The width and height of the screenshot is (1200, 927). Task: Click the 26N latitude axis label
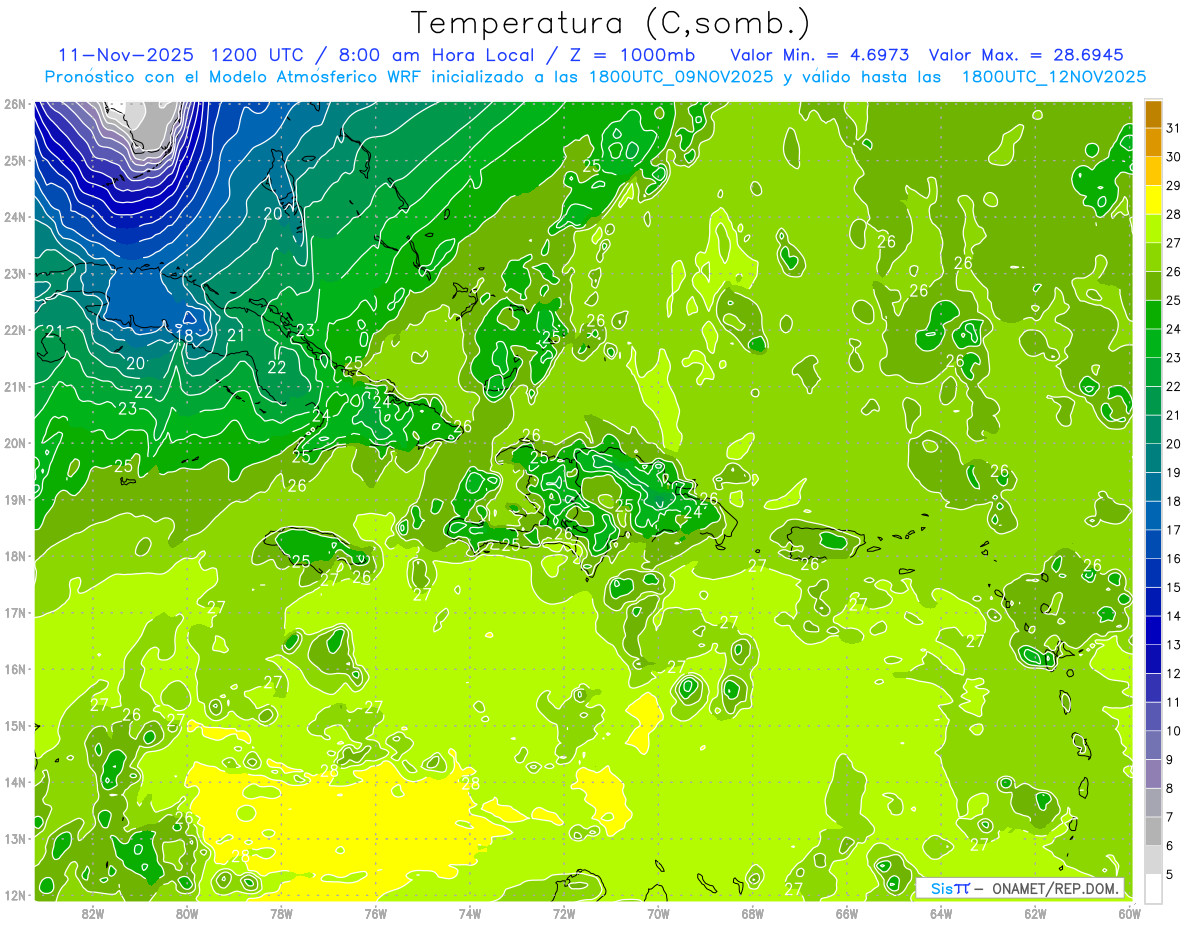15,104
